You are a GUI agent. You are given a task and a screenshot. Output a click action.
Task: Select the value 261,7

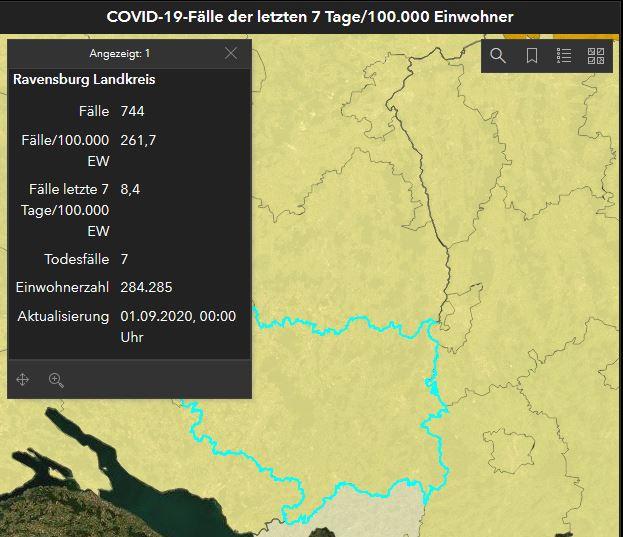[138, 140]
